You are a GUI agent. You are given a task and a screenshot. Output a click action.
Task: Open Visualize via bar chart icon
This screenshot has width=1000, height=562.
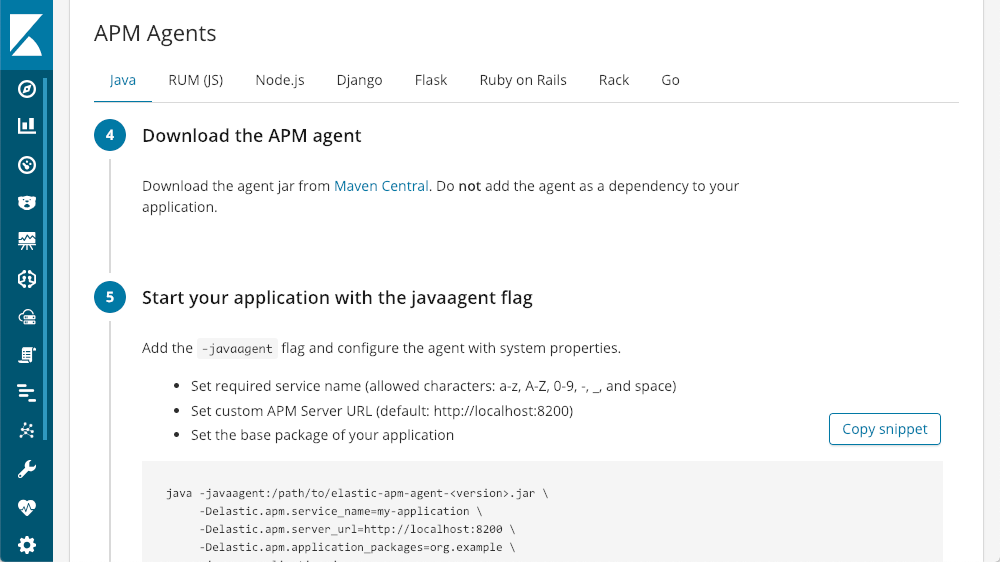click(26, 126)
